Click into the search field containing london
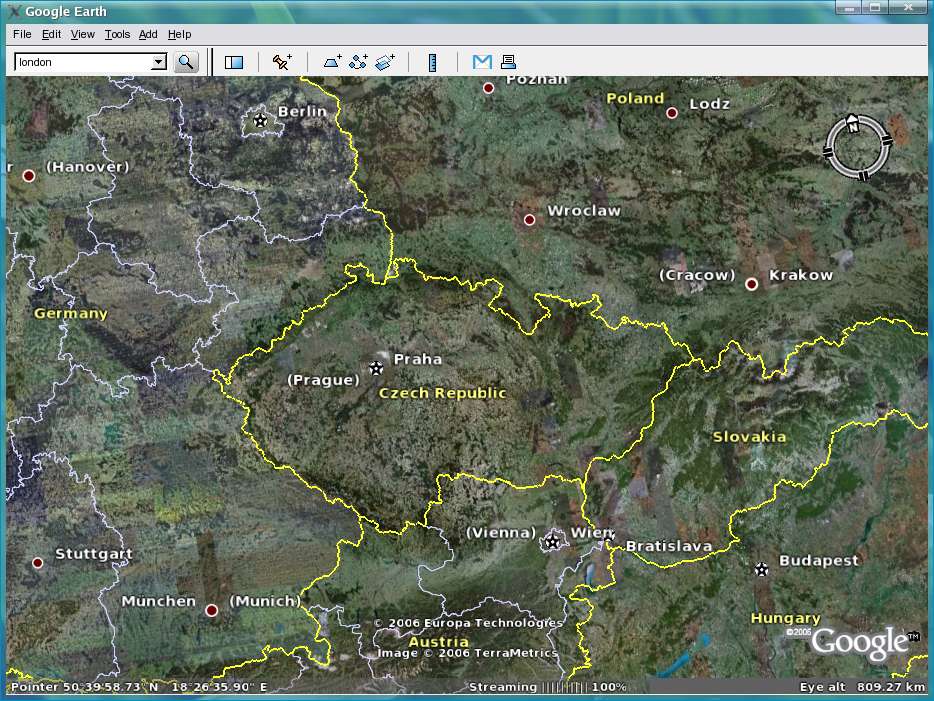Image resolution: width=934 pixels, height=701 pixels. [x=80, y=62]
